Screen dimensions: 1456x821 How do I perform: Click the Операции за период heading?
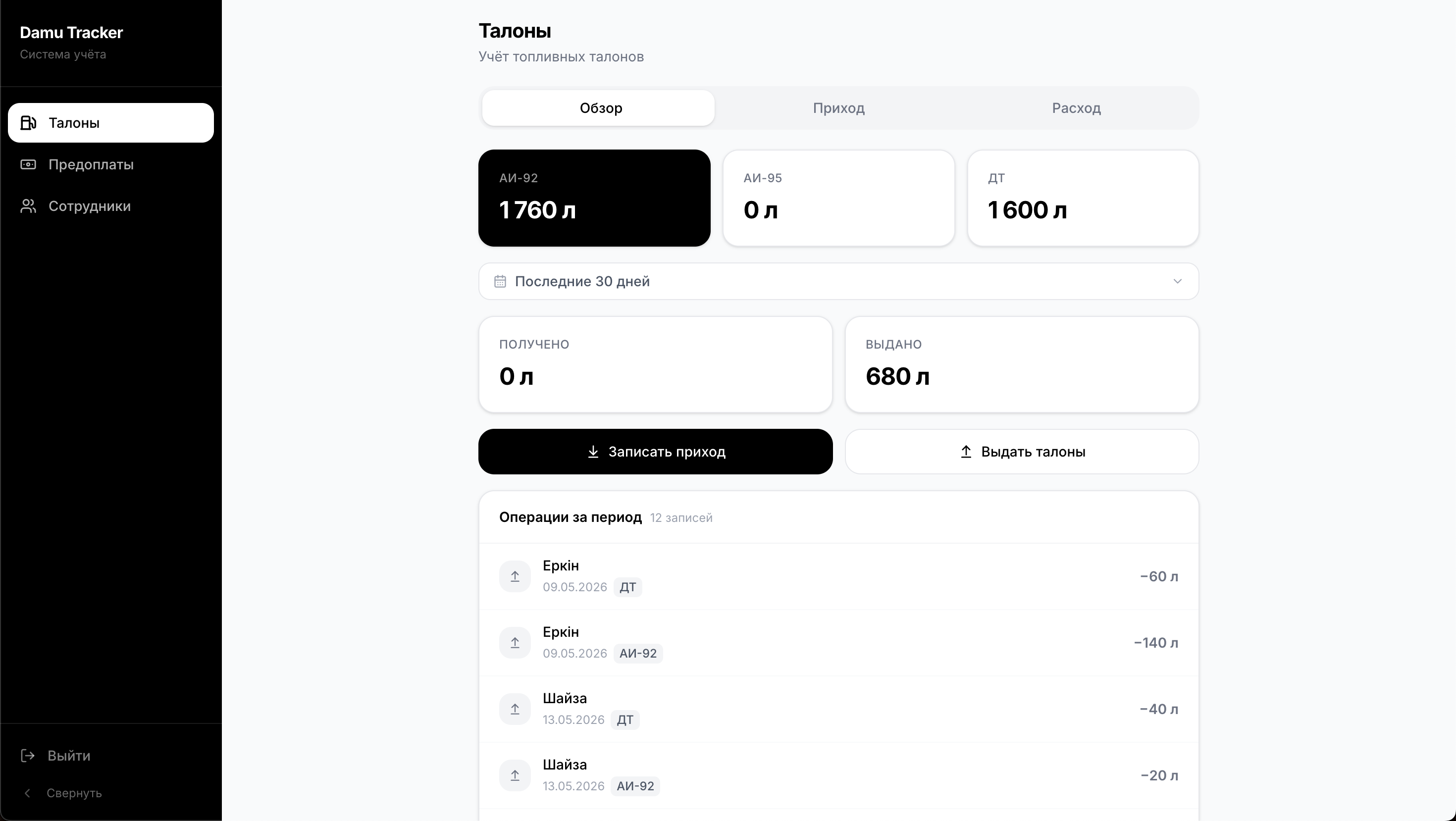571,517
